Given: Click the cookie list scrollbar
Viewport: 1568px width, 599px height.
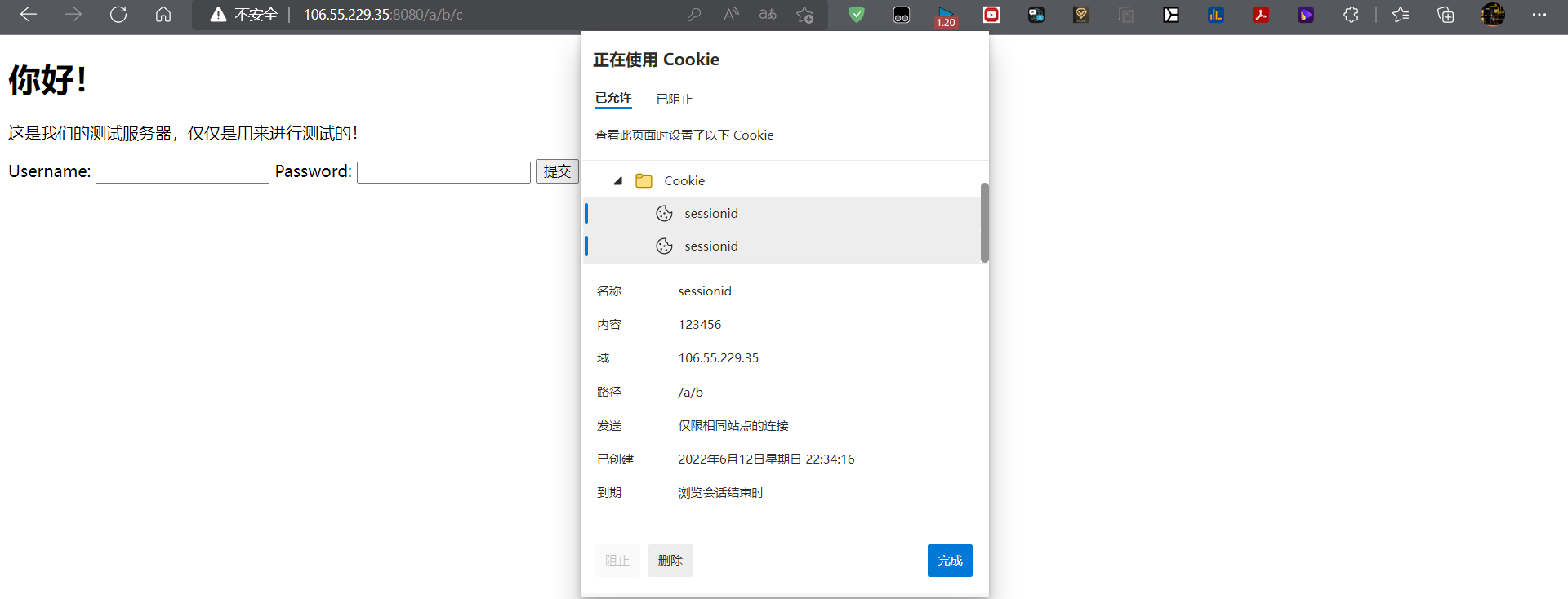Looking at the screenshot, I should click(x=985, y=222).
